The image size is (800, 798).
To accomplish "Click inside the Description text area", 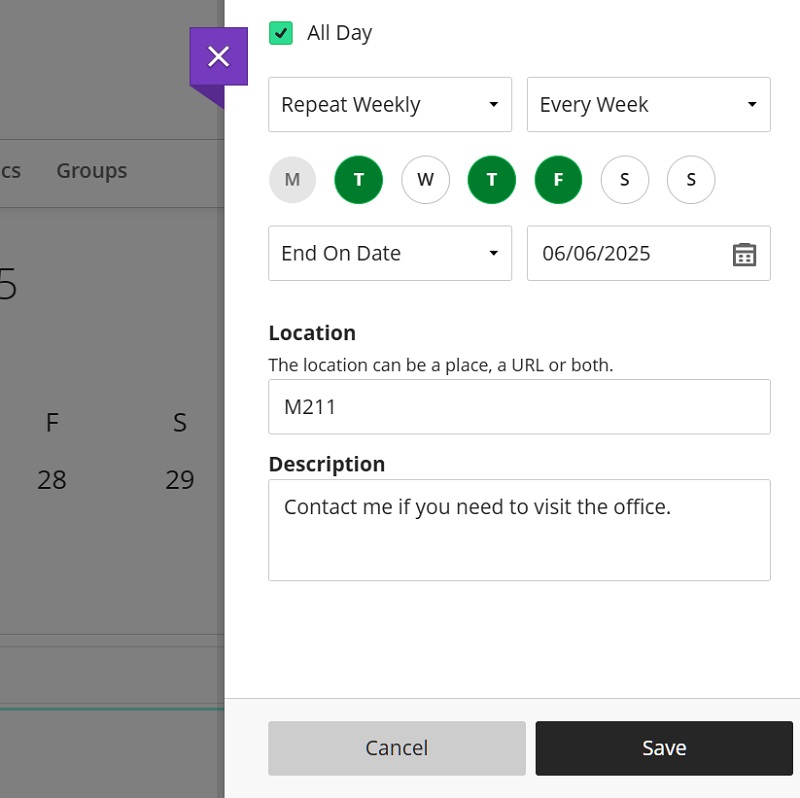I will click(519, 530).
